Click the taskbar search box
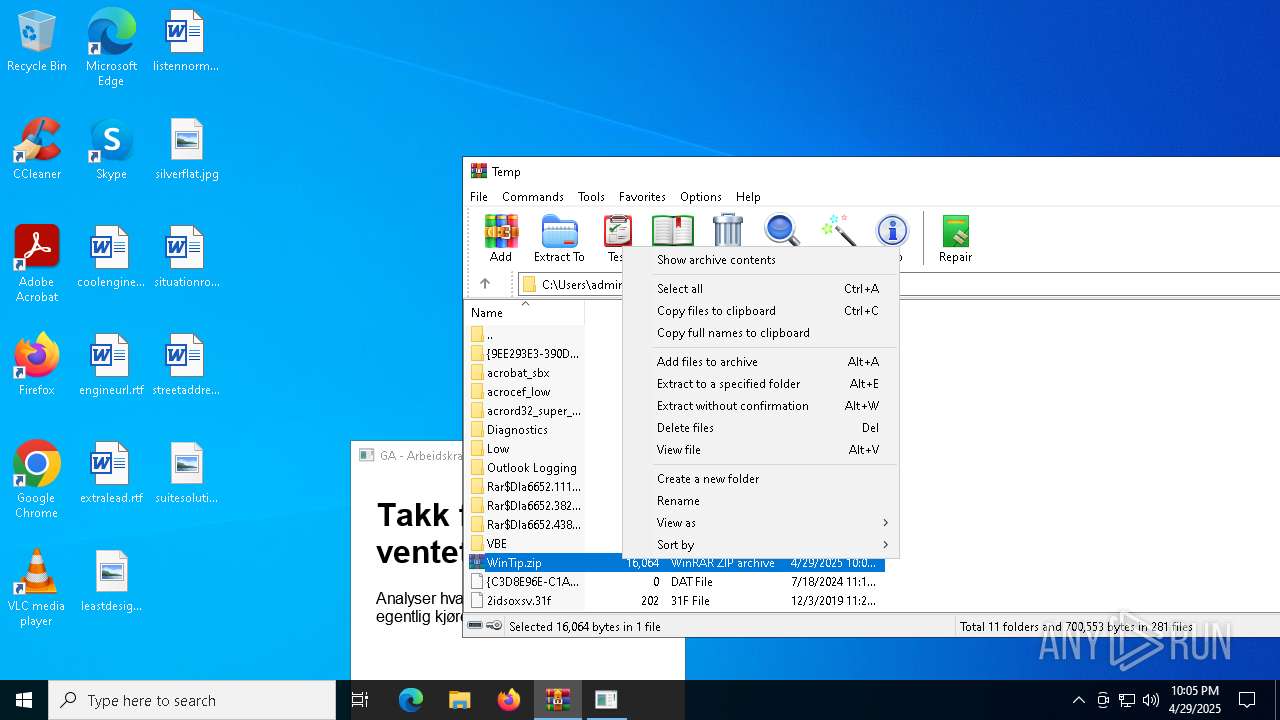Screen dimensions: 1280x720 click(x=192, y=700)
